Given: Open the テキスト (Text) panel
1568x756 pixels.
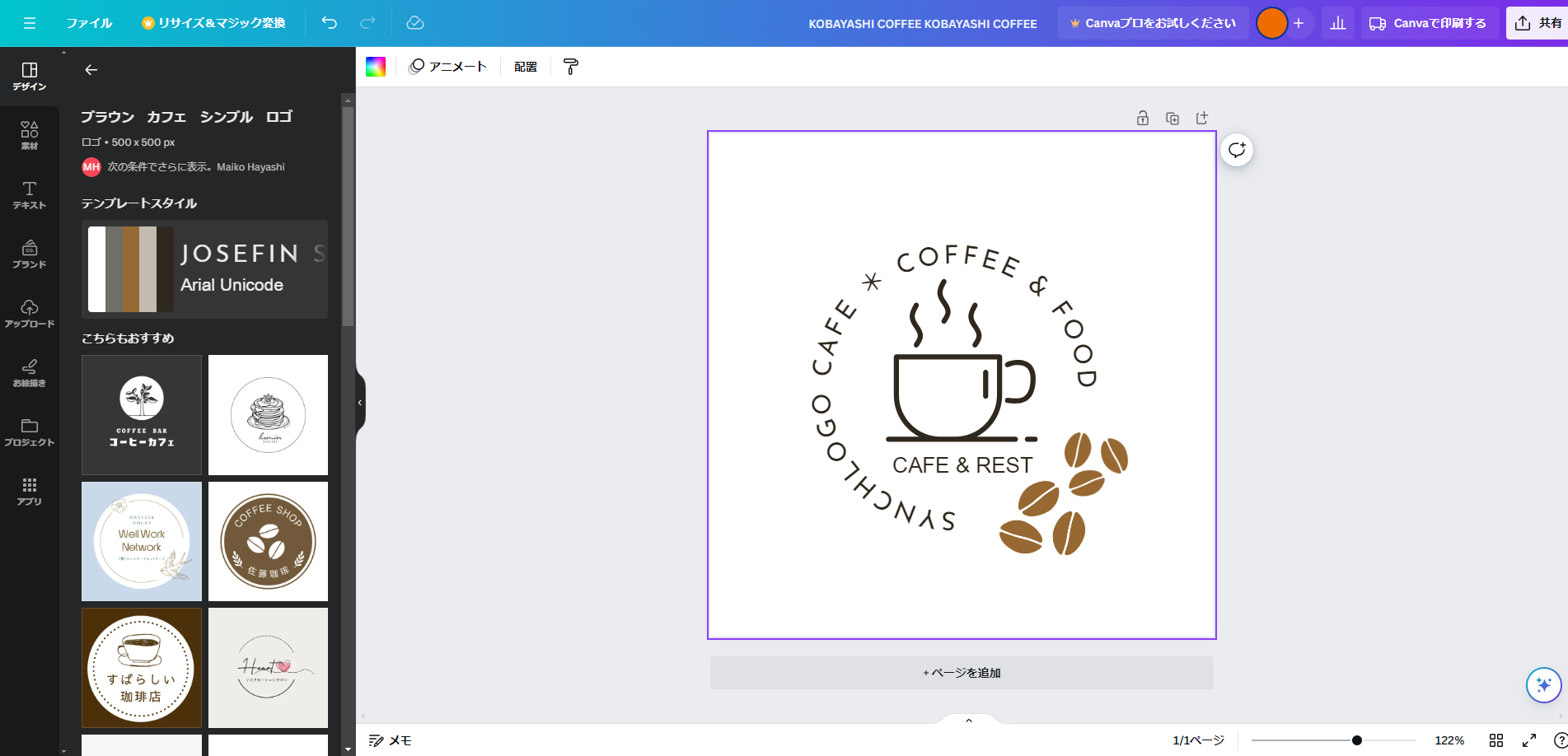Looking at the screenshot, I should (x=30, y=194).
